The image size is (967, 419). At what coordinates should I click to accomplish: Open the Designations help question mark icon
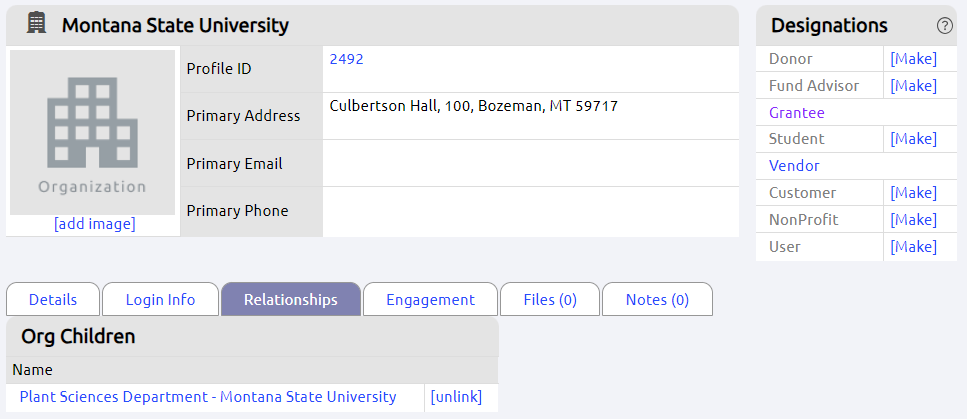944,25
